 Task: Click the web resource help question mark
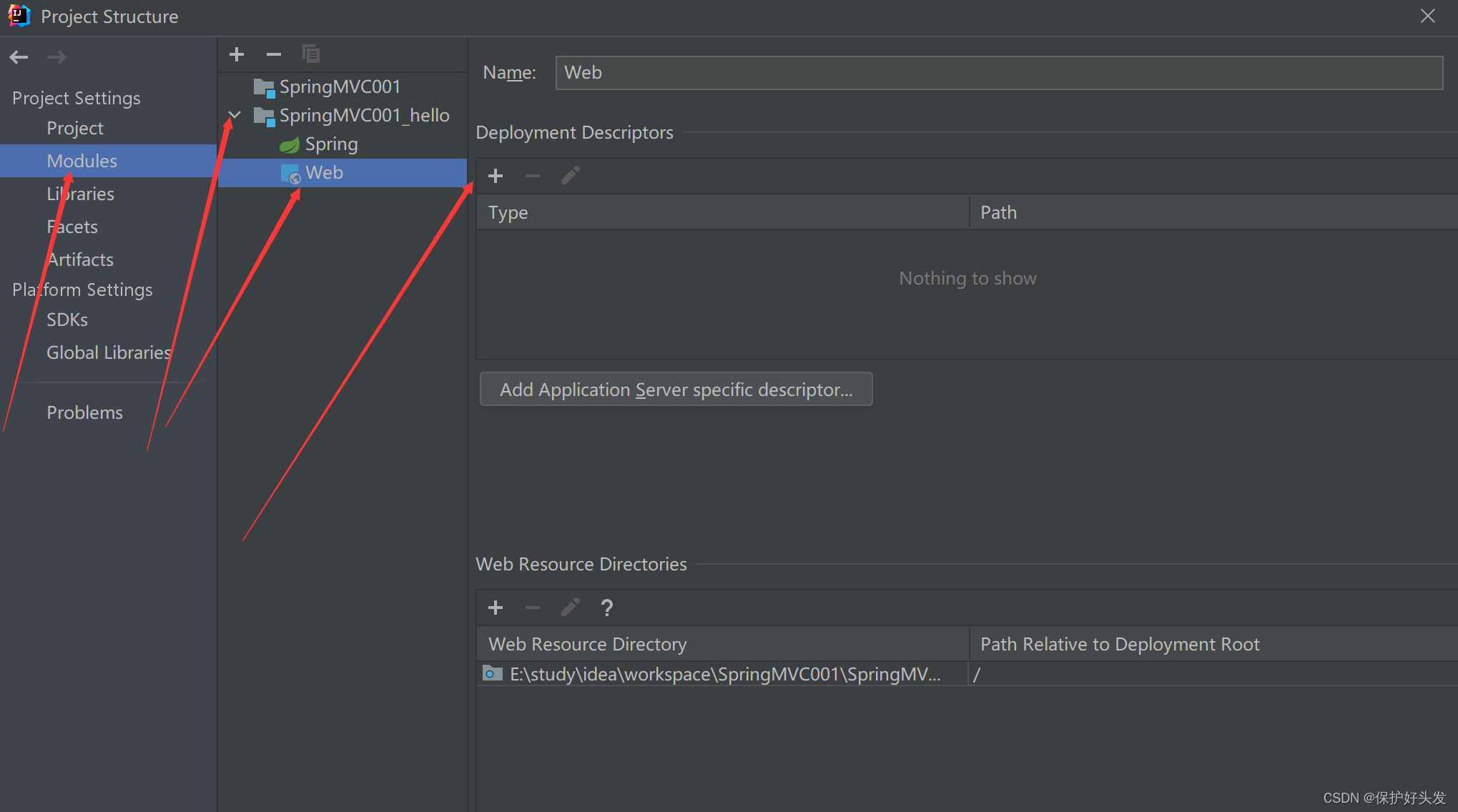click(606, 608)
